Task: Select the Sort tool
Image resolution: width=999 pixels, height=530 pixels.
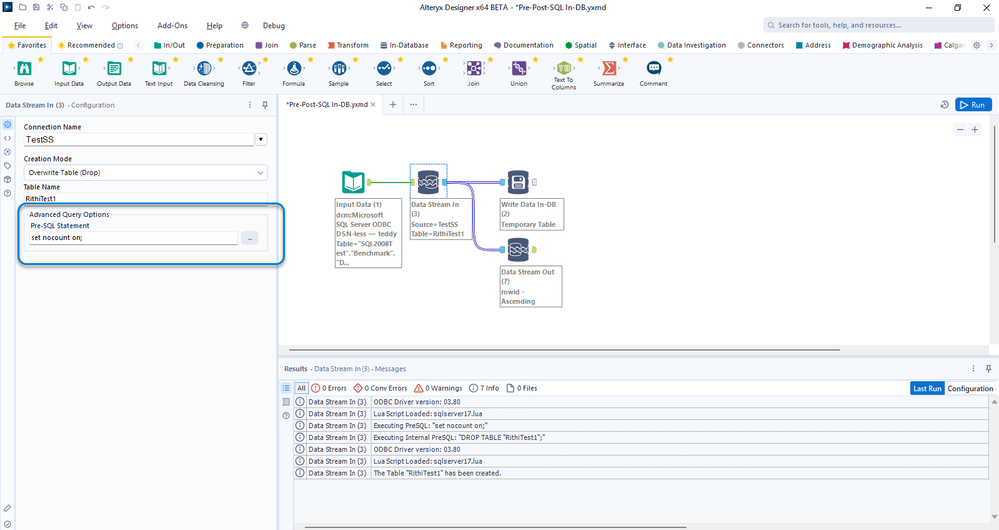Action: click(429, 69)
